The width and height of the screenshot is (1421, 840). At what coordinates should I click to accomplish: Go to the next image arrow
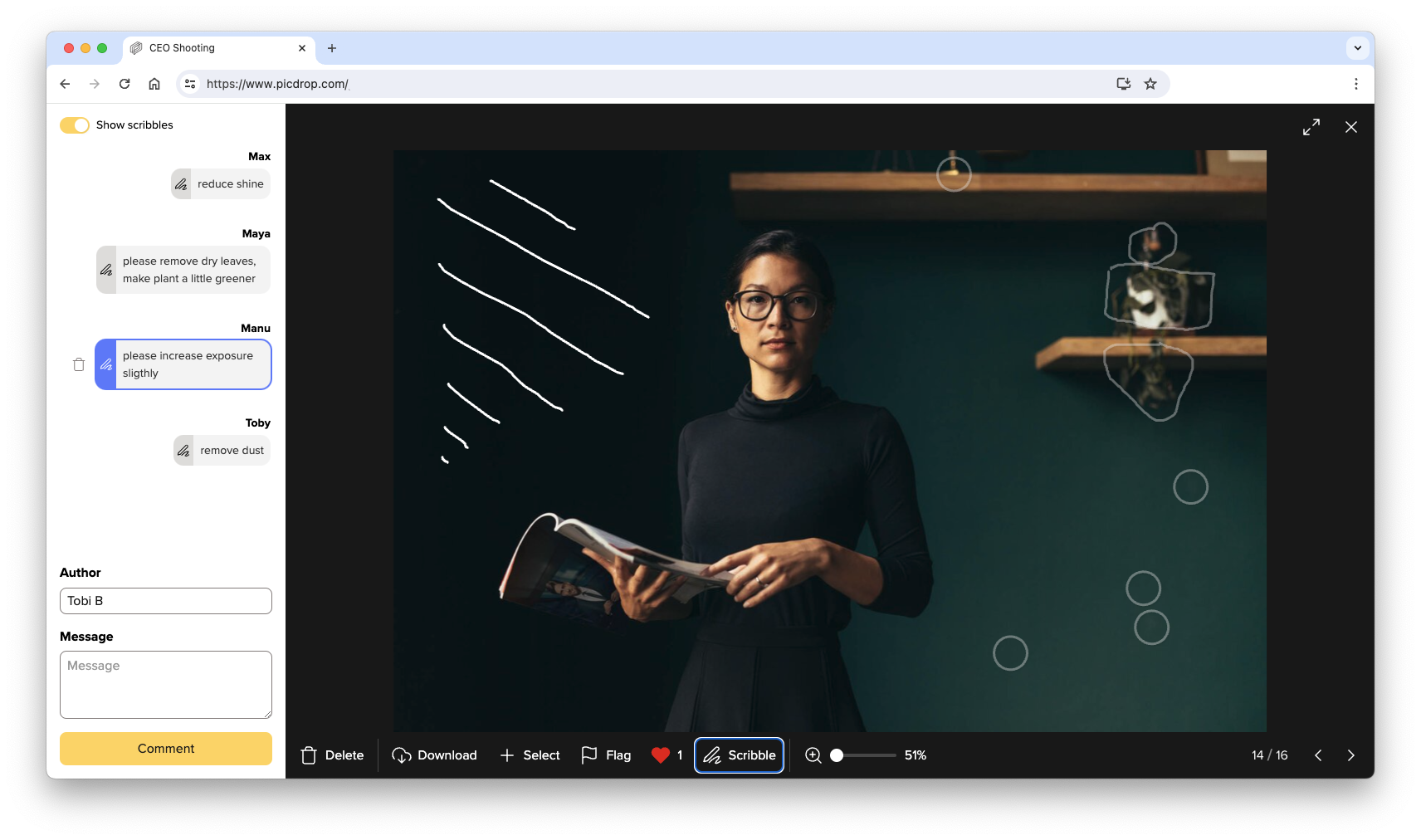click(1350, 755)
